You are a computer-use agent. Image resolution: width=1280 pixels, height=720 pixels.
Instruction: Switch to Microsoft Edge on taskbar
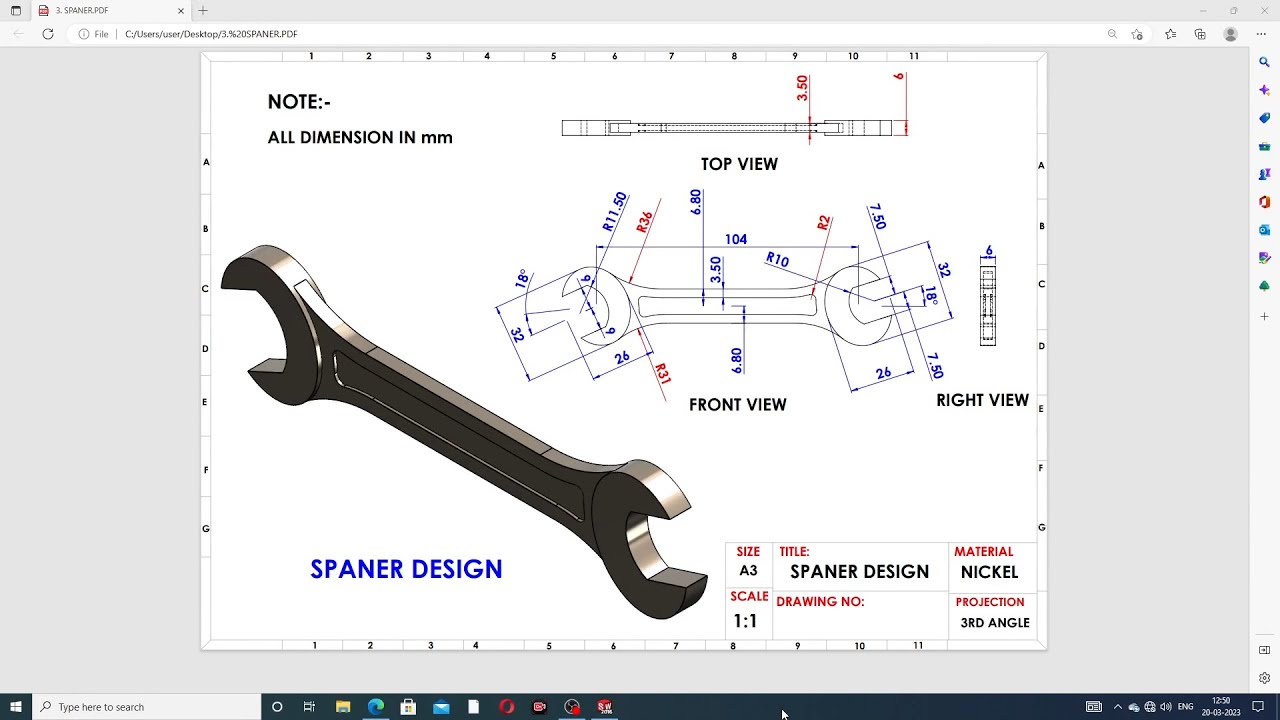pos(376,707)
